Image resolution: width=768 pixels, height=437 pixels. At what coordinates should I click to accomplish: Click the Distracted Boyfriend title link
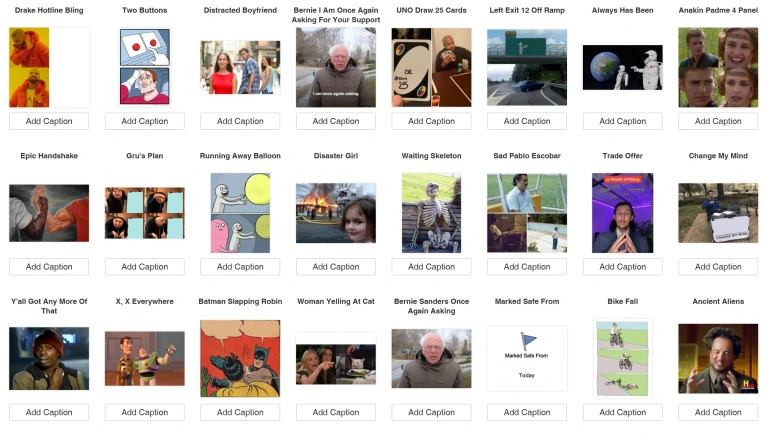point(240,10)
